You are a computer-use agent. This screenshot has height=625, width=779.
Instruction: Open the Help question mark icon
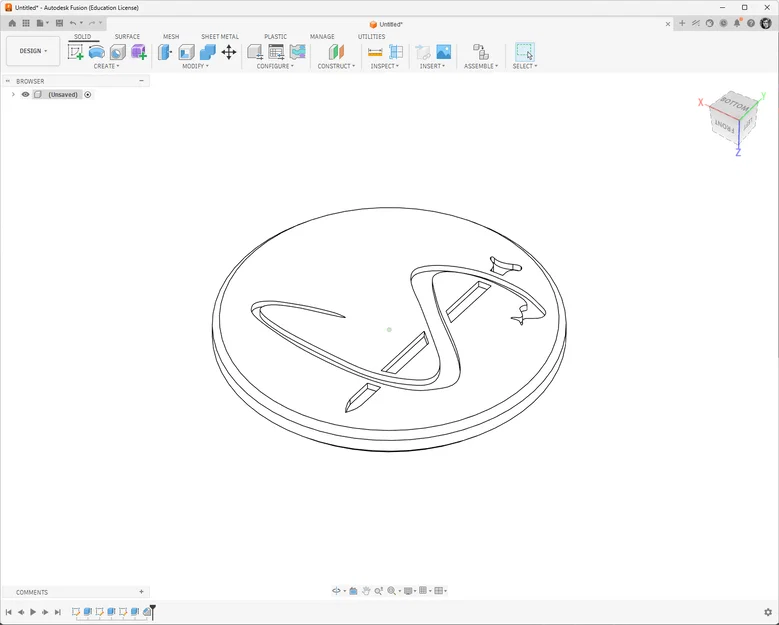tap(751, 23)
